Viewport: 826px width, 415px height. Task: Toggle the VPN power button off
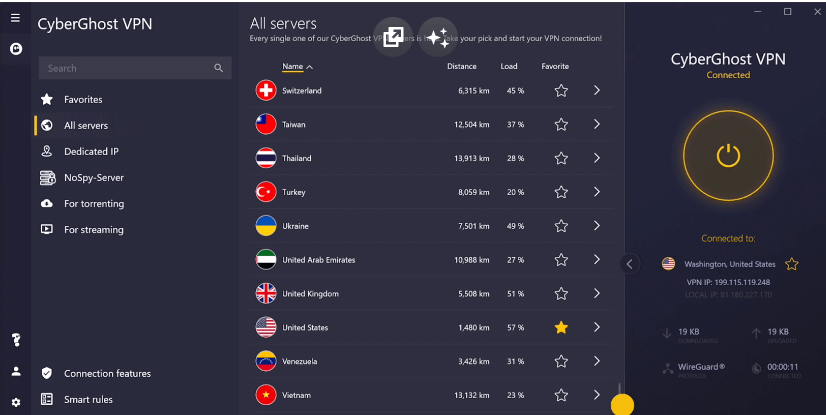728,155
